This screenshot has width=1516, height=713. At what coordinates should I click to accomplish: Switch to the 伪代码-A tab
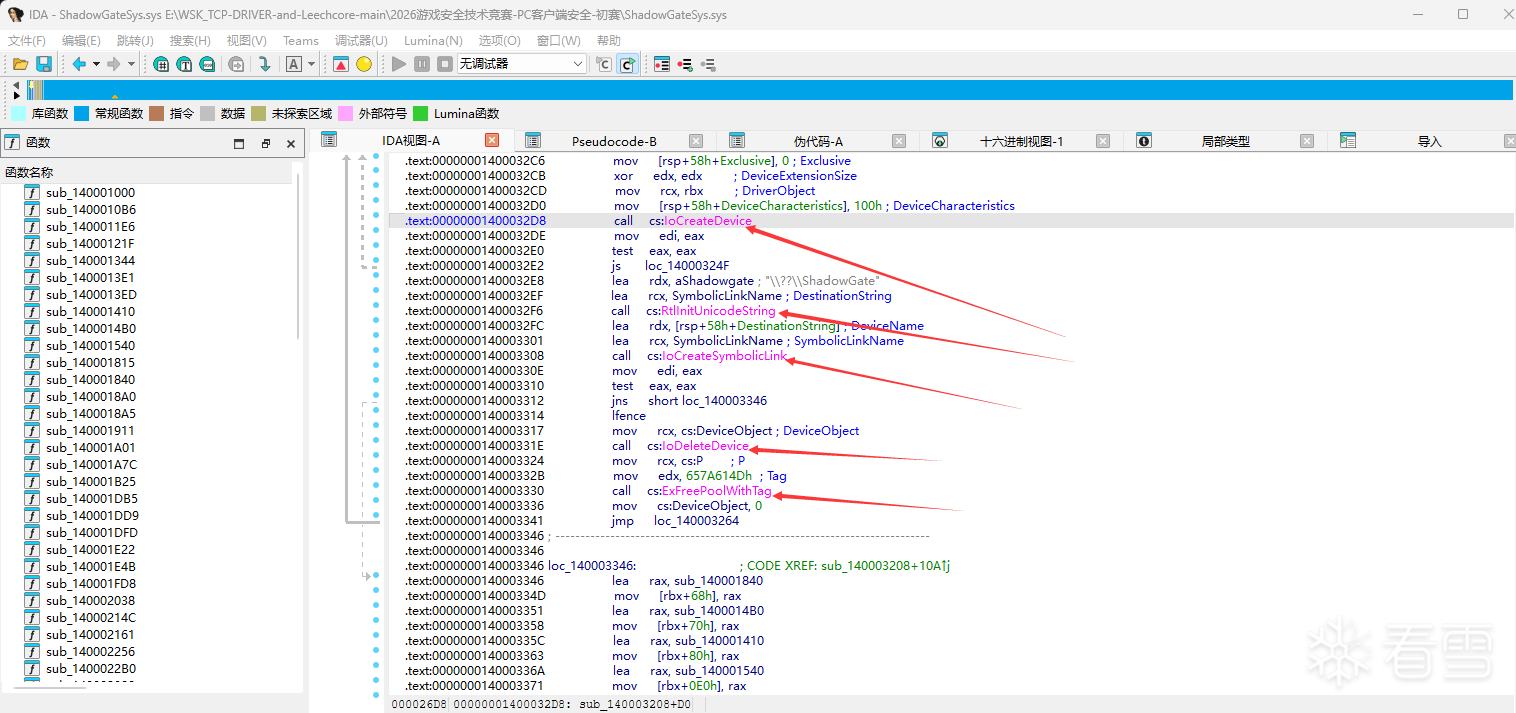[x=818, y=141]
